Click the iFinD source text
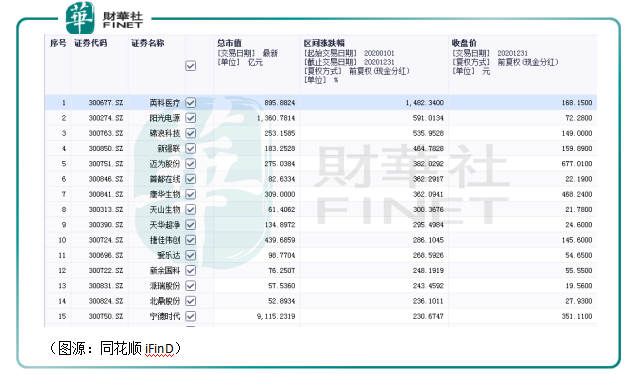 click(x=159, y=348)
